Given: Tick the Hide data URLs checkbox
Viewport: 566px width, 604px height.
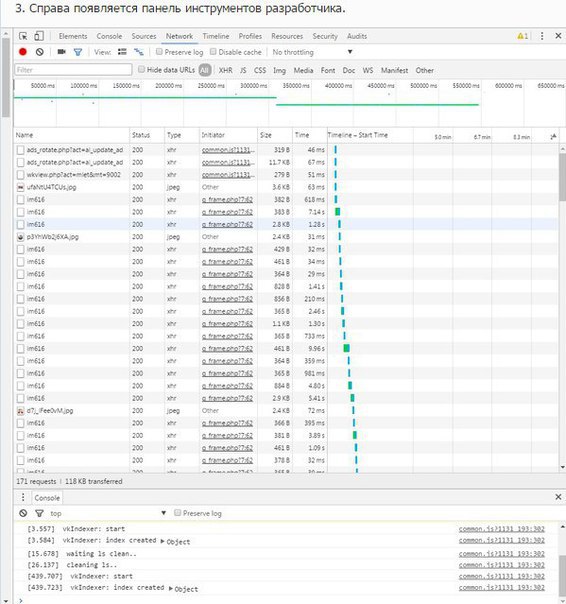Looking at the screenshot, I should click(x=141, y=69).
